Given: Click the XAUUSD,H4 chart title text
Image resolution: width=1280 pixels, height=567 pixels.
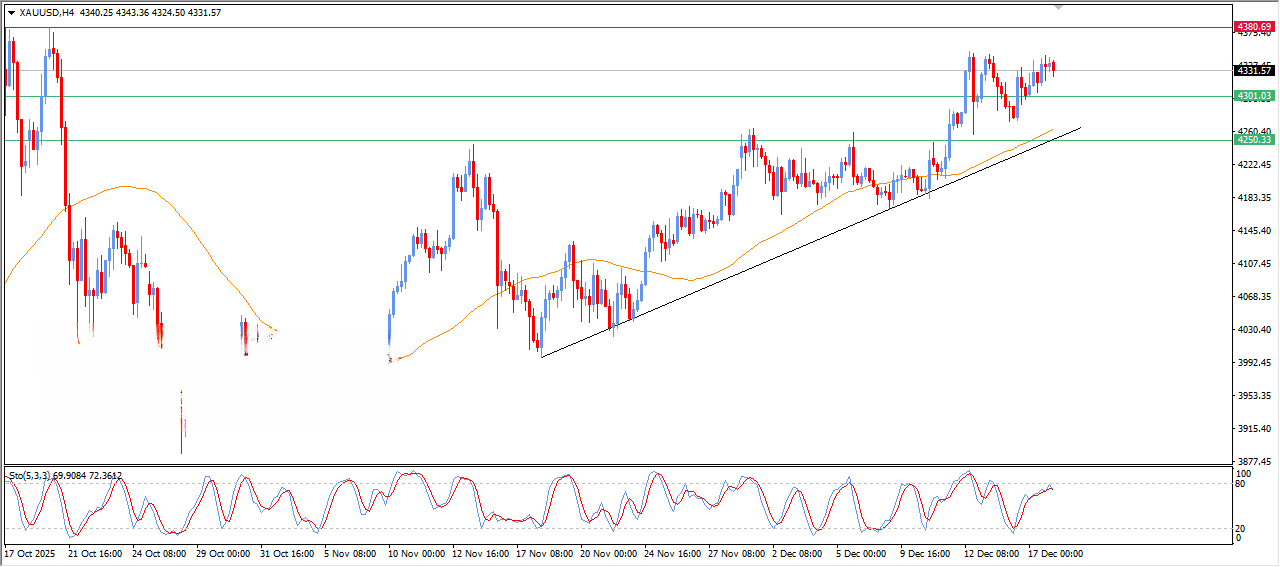Looking at the screenshot, I should pos(46,13).
